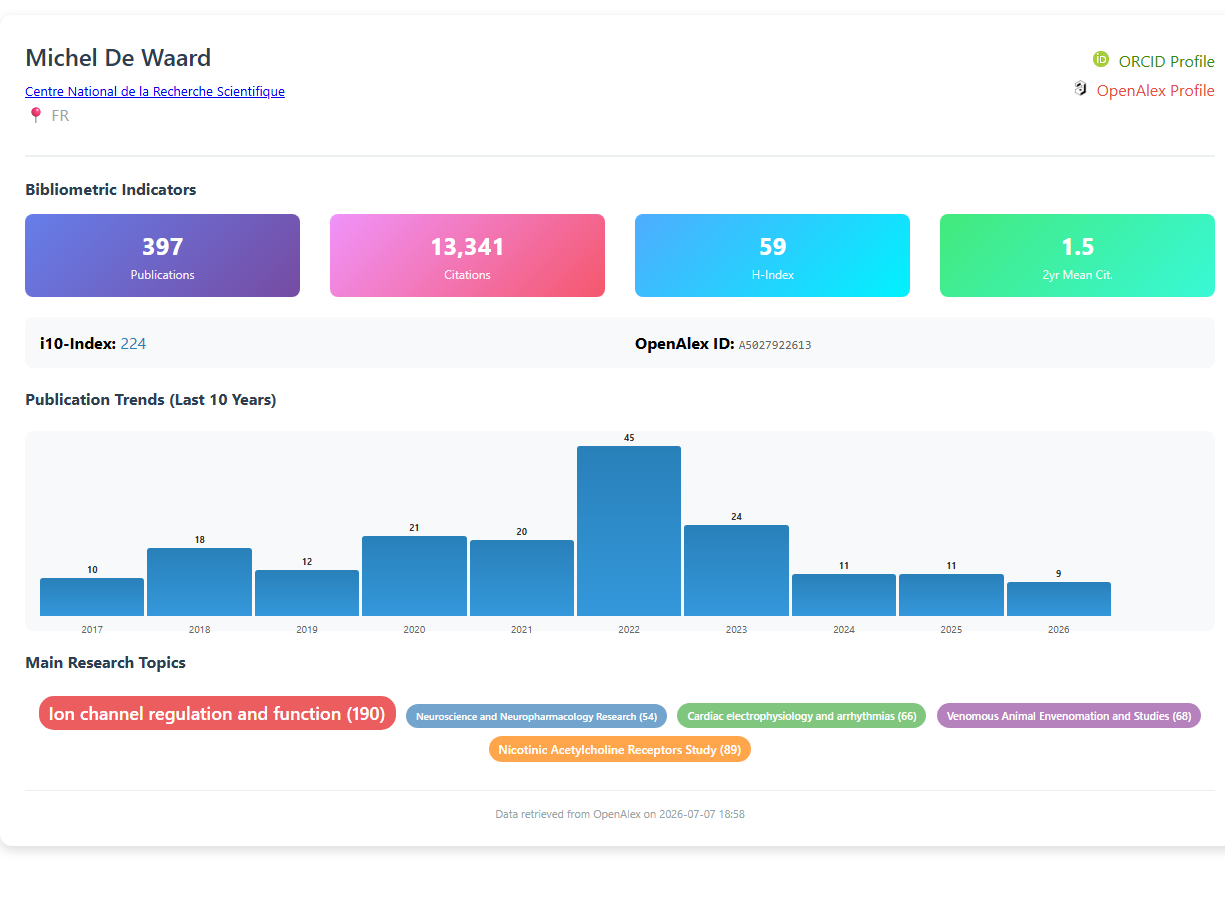Viewport: 1225px width, 904px height.
Task: Follow Centre National de la Recherche Scientifique link
Action: pyautogui.click(x=155, y=91)
